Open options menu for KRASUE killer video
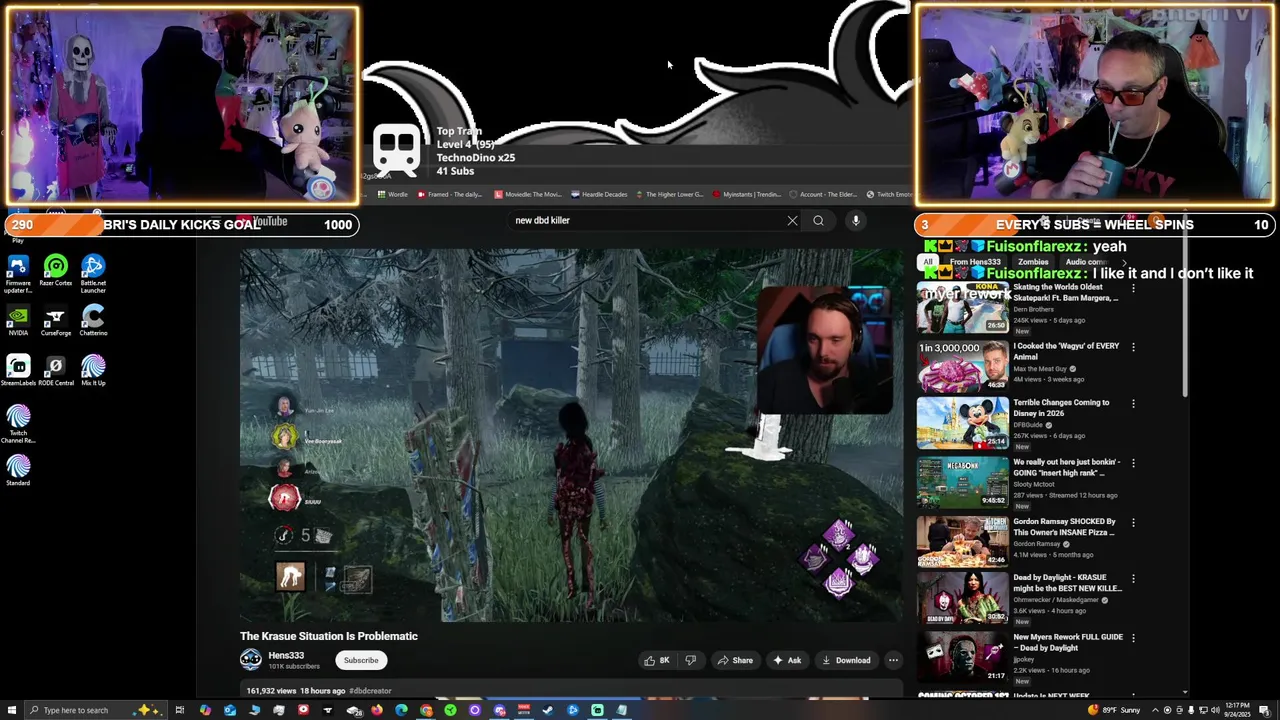Viewport: 1280px width, 720px height. [1133, 578]
